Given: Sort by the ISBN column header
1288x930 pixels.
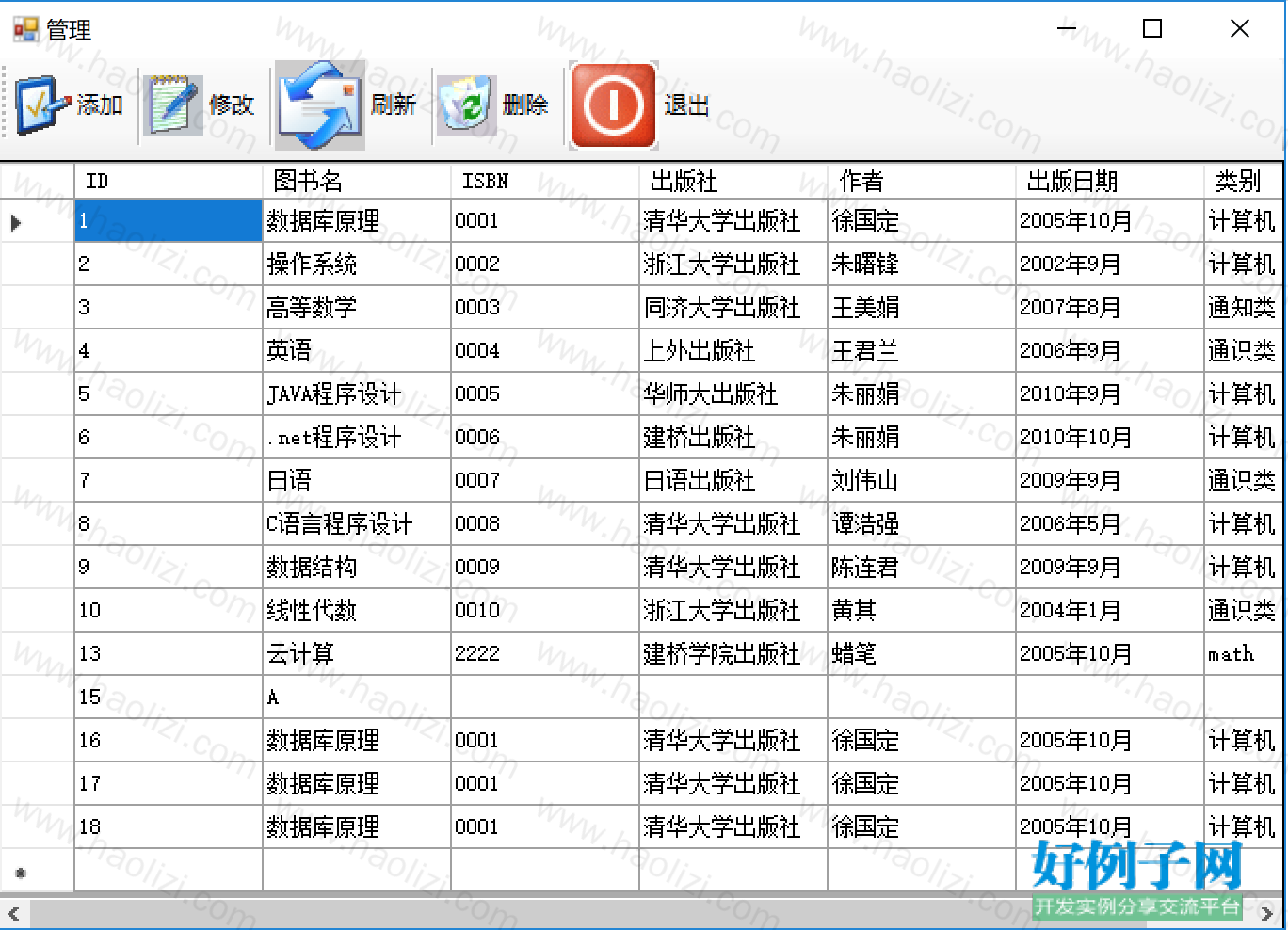Looking at the screenshot, I should (545, 181).
